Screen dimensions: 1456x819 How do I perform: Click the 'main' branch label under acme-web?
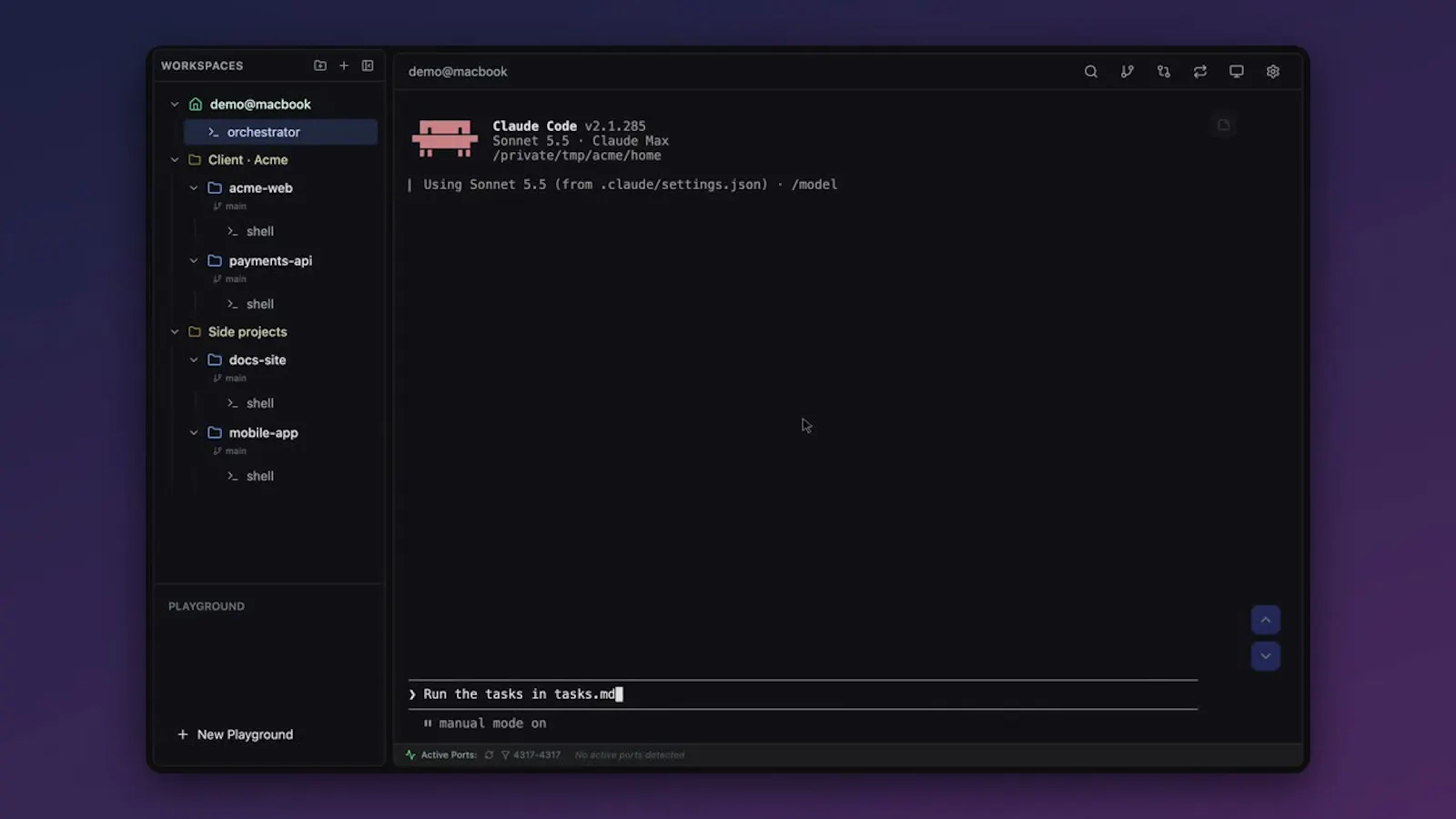(x=236, y=207)
